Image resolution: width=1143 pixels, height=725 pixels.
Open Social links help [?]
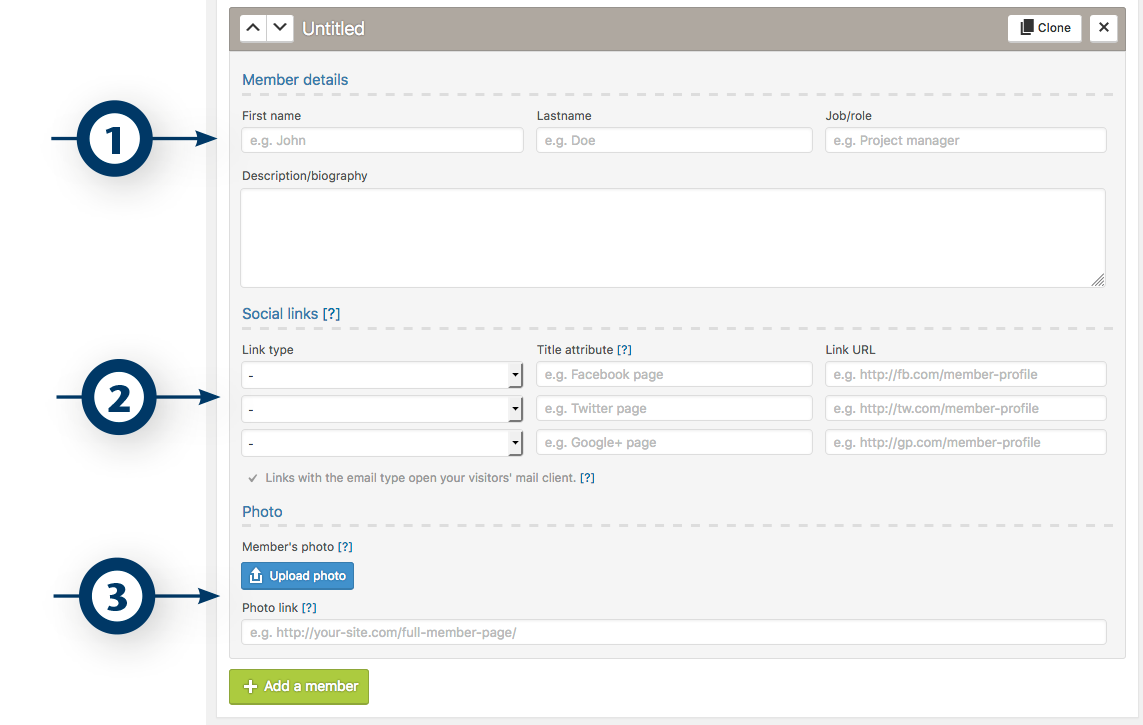[331, 314]
